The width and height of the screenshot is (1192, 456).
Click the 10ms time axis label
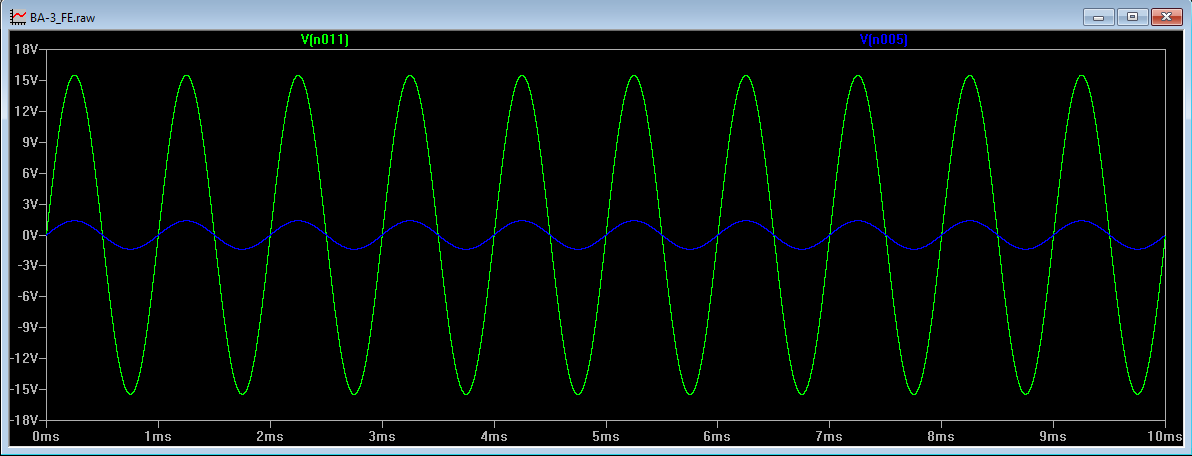(x=1165, y=436)
